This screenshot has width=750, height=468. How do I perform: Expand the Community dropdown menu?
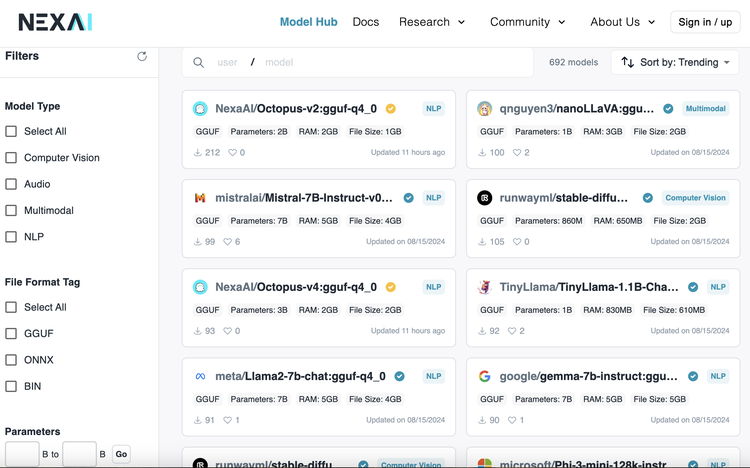[528, 22]
